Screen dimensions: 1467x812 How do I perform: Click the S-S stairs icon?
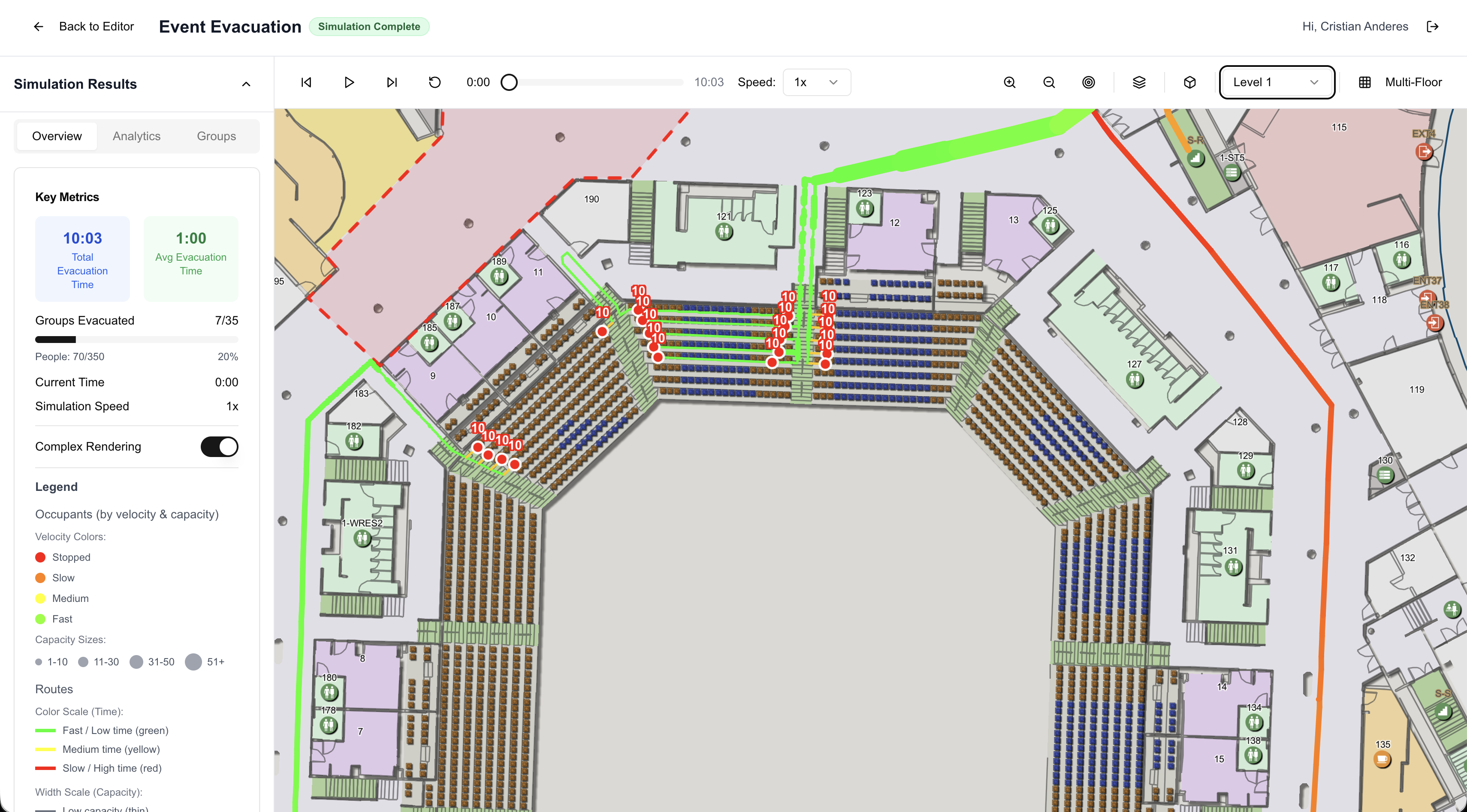(x=1442, y=711)
